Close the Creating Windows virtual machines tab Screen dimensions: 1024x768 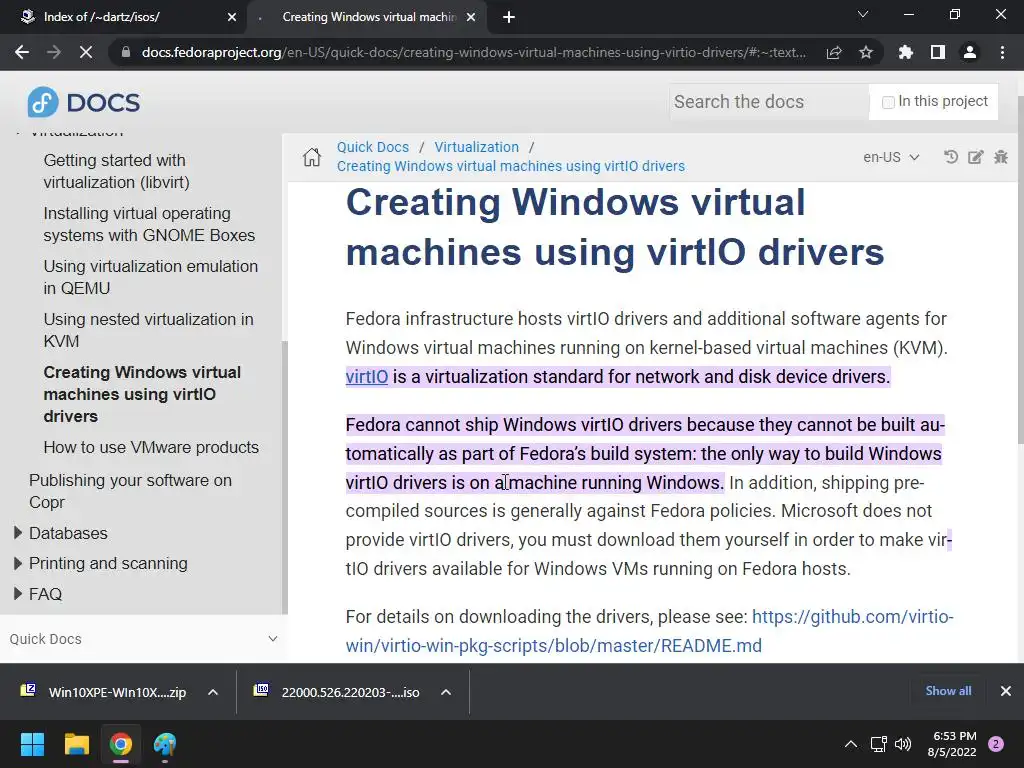471,17
